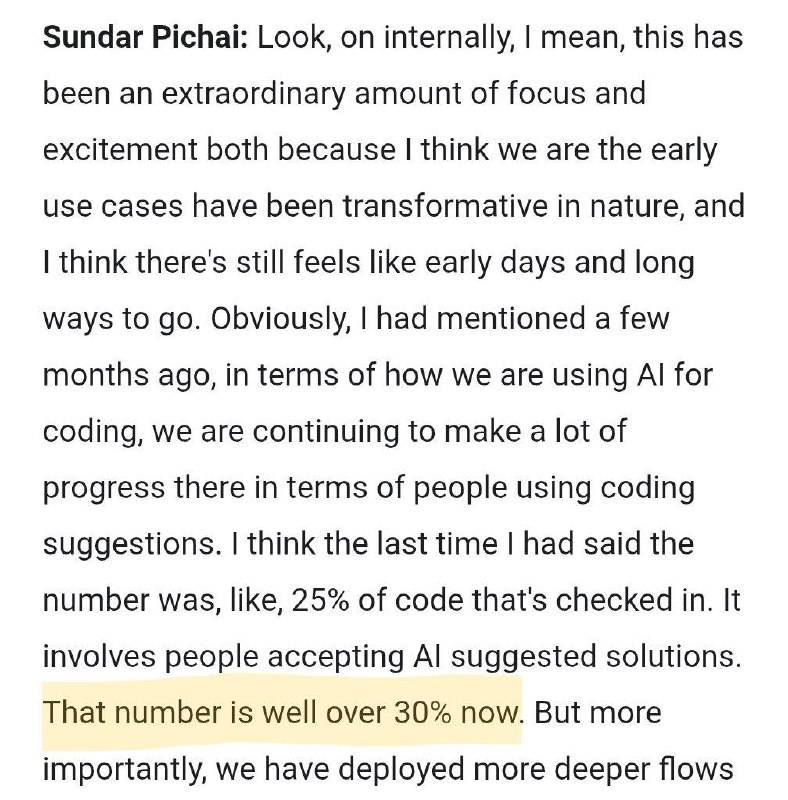Click the yellow highlighted sentence about 30%
Image resolution: width=788 pixels, height=800 pixels.
point(281,712)
